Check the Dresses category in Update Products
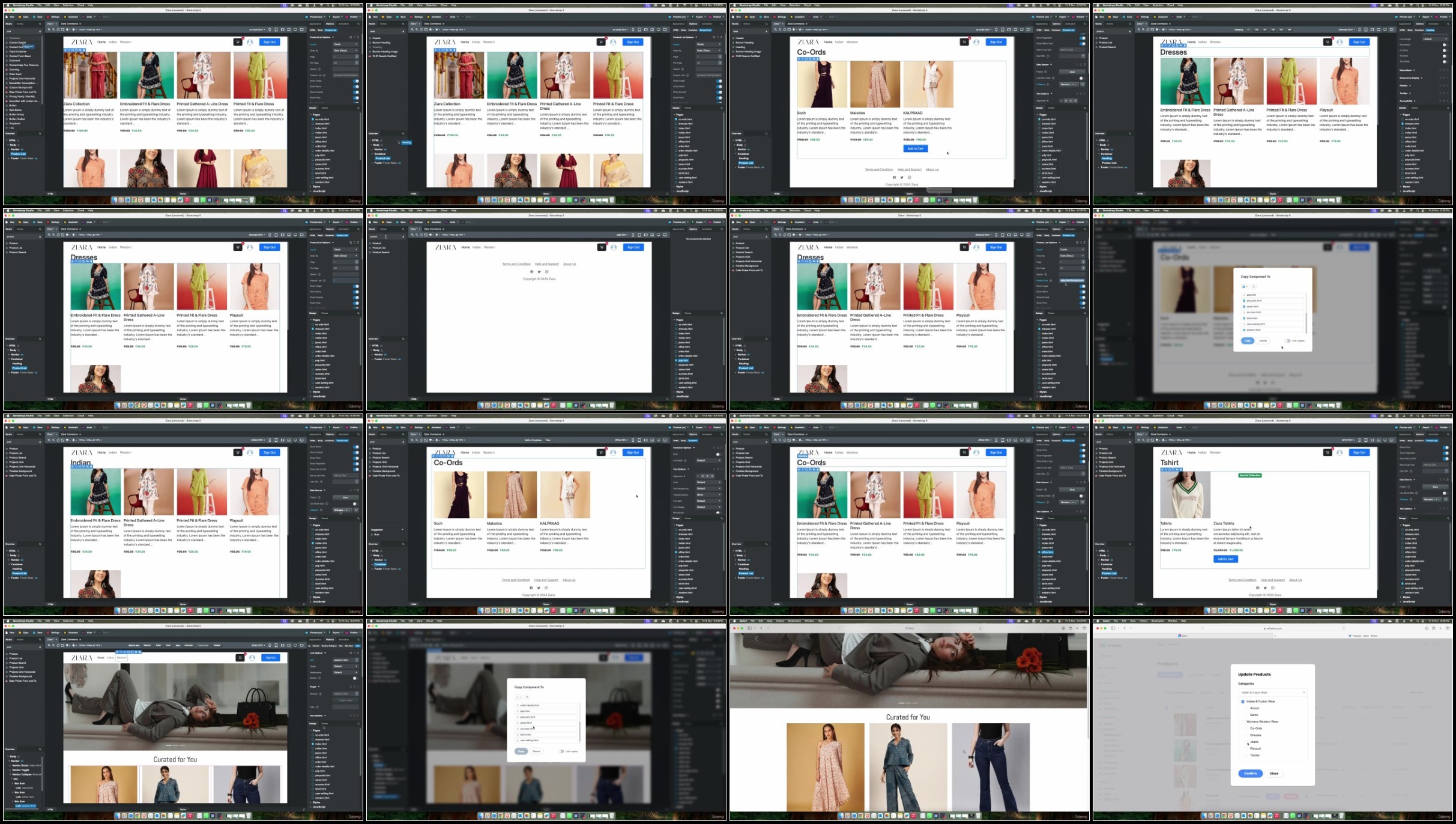 (x=1246, y=735)
